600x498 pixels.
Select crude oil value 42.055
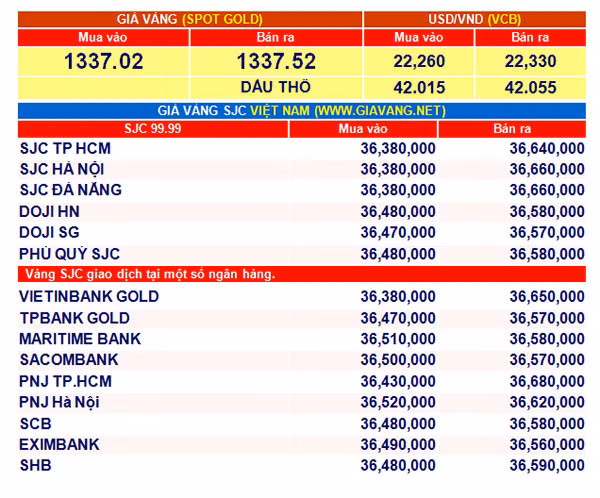tap(530, 88)
